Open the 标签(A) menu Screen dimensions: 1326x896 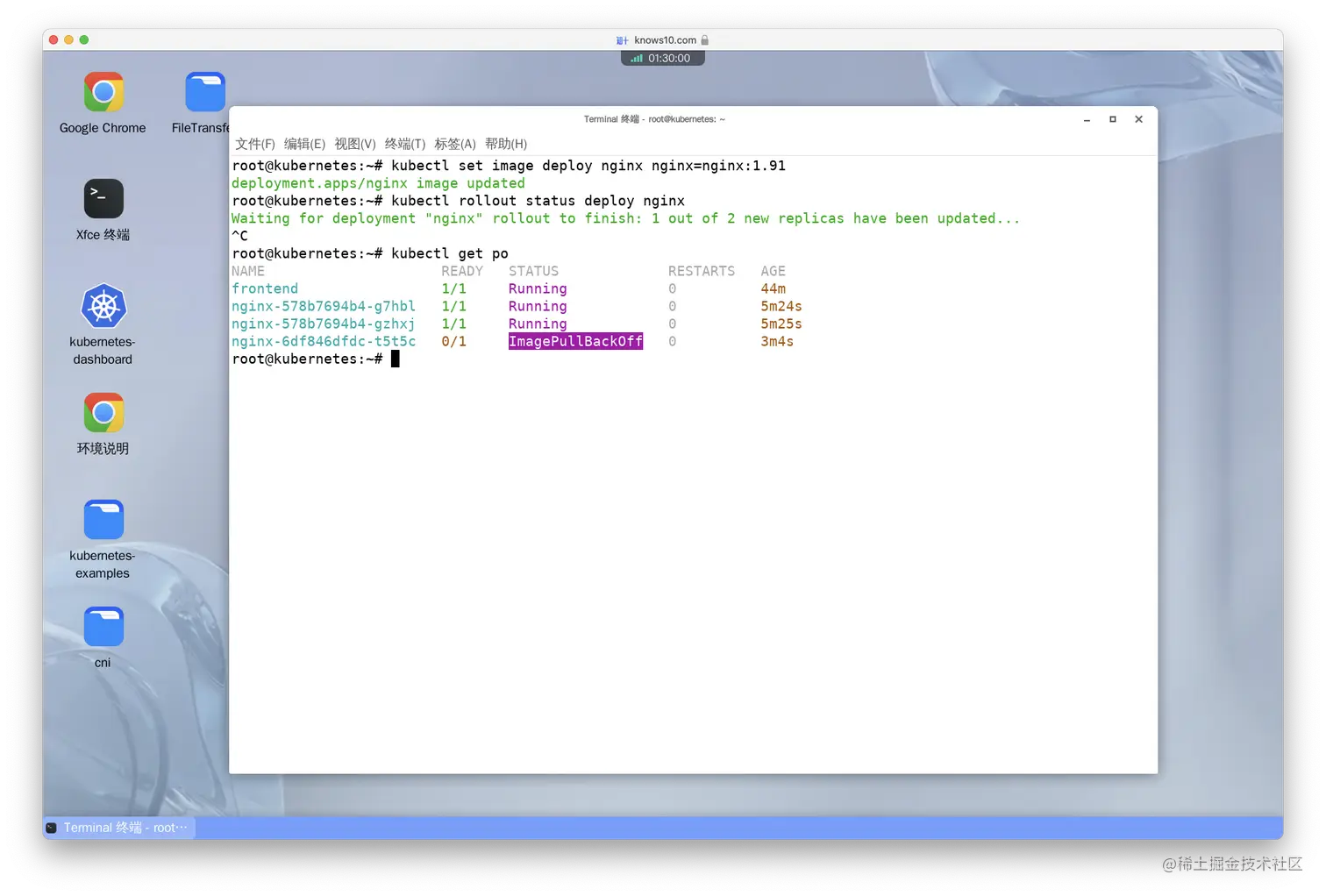[x=455, y=144]
